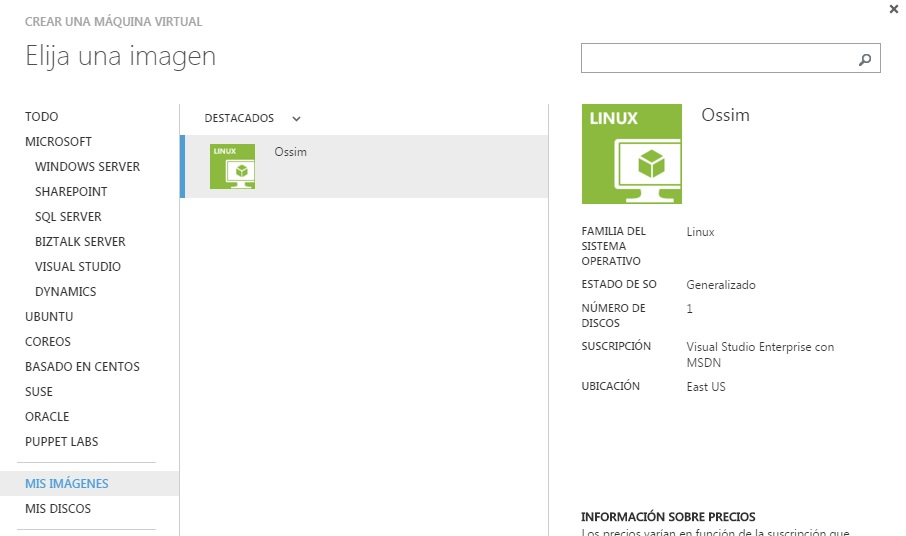Select the CoreOS category
906x536 pixels.
[x=48, y=342]
